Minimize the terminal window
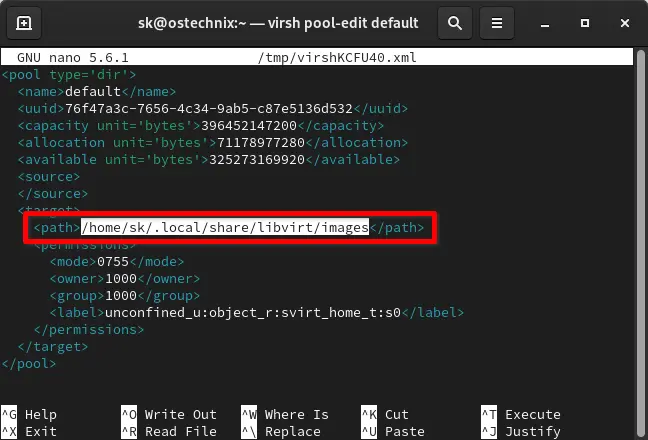The height and width of the screenshot is (440, 648). coord(545,24)
